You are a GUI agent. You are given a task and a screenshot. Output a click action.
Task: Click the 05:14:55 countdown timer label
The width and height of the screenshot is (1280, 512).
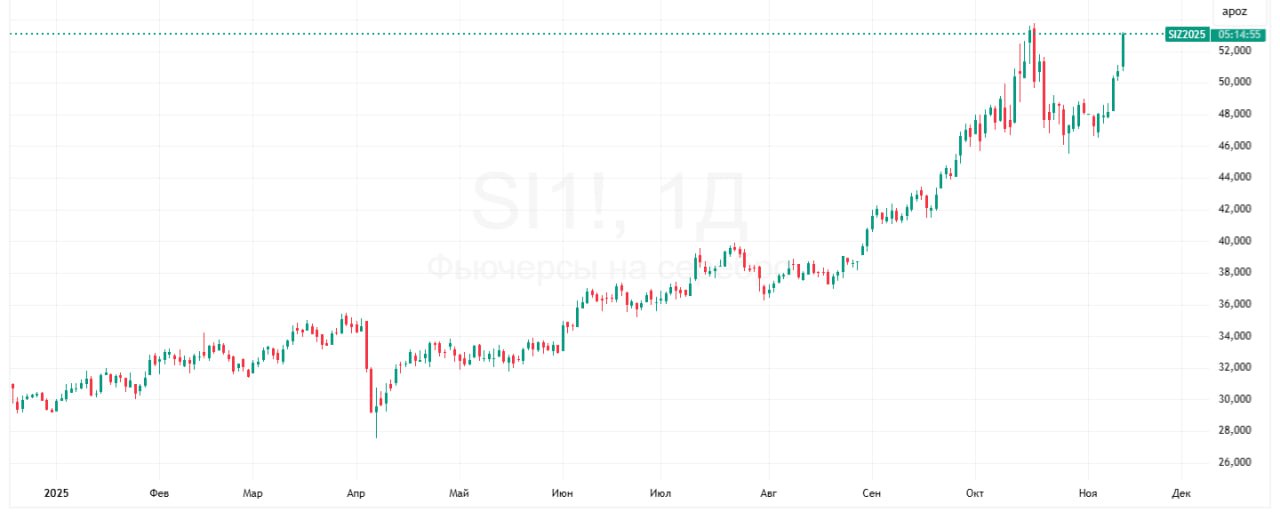coord(1239,34)
